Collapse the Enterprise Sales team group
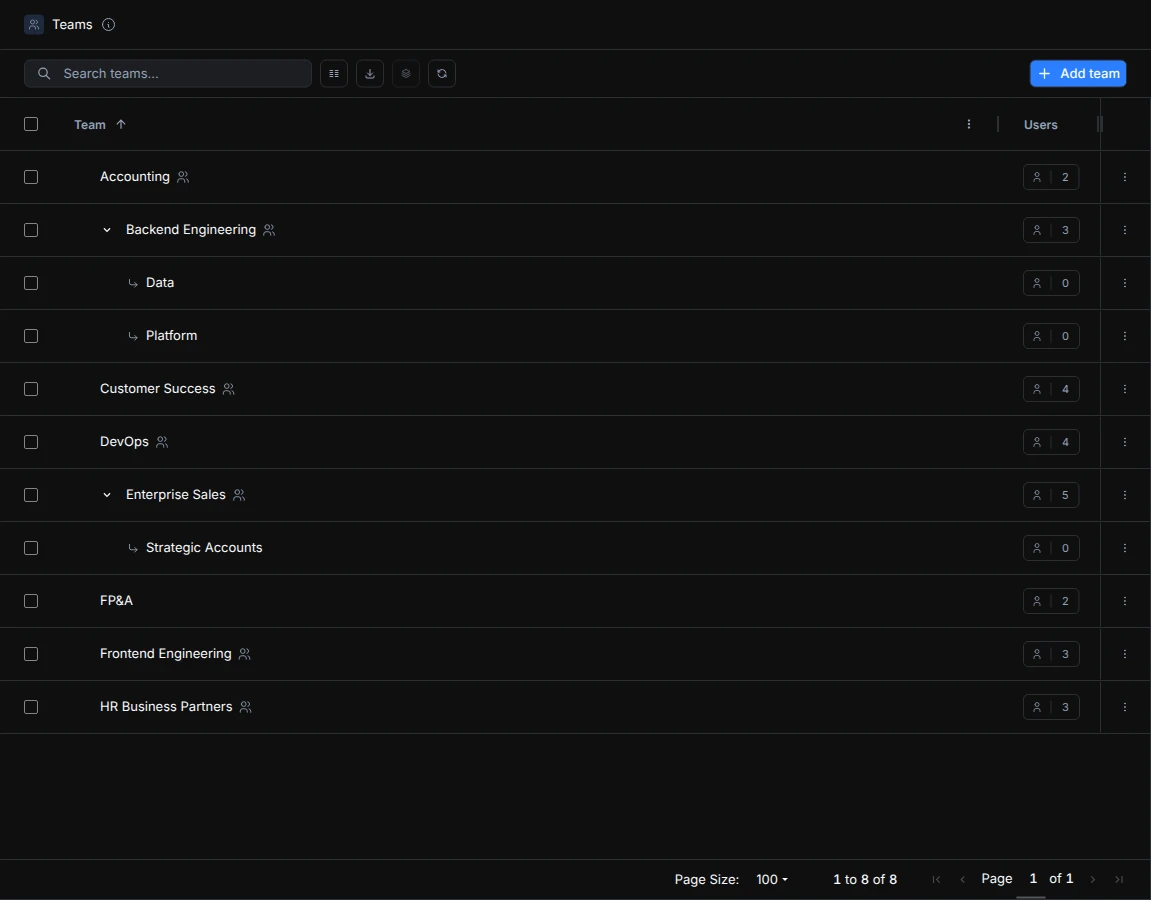This screenshot has width=1151, height=900. coord(107,495)
